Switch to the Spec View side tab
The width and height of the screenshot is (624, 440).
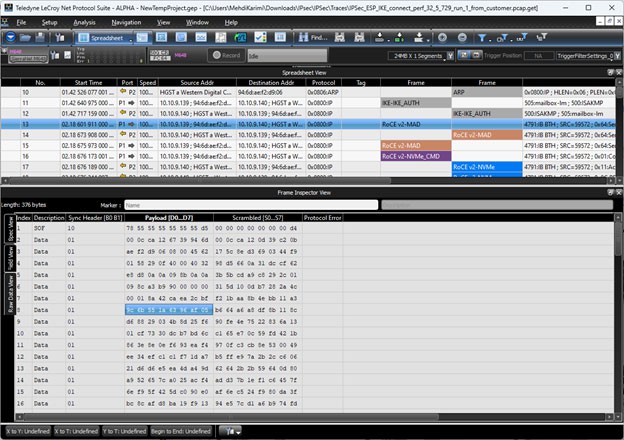pos(10,229)
